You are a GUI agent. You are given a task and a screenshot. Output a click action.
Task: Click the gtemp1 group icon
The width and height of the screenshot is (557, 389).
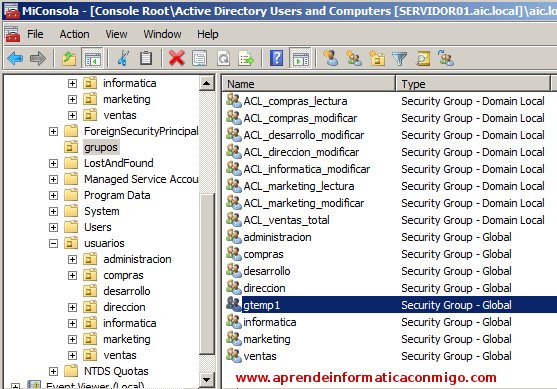[234, 304]
